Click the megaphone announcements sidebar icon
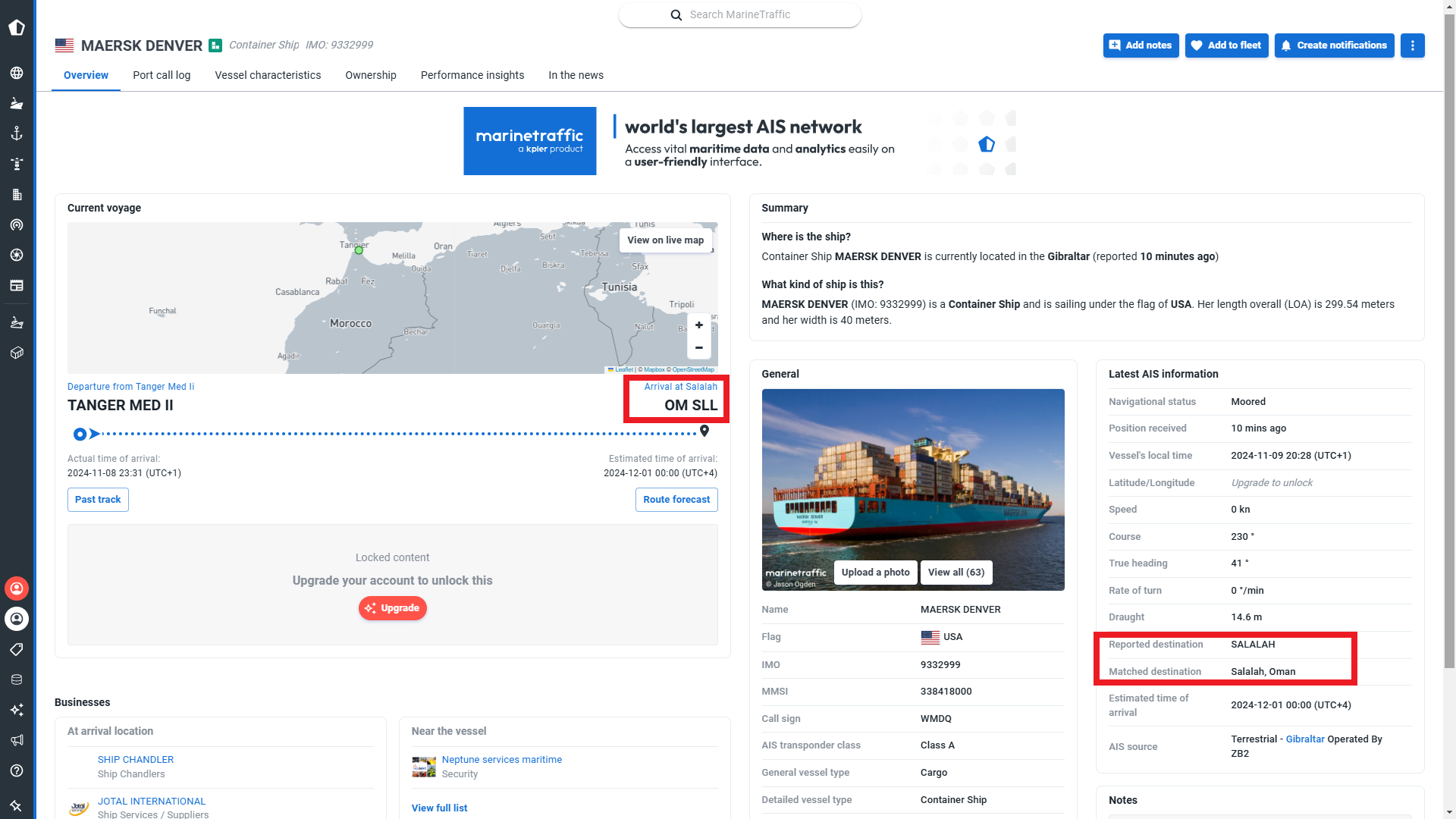1456x819 pixels. (x=17, y=740)
